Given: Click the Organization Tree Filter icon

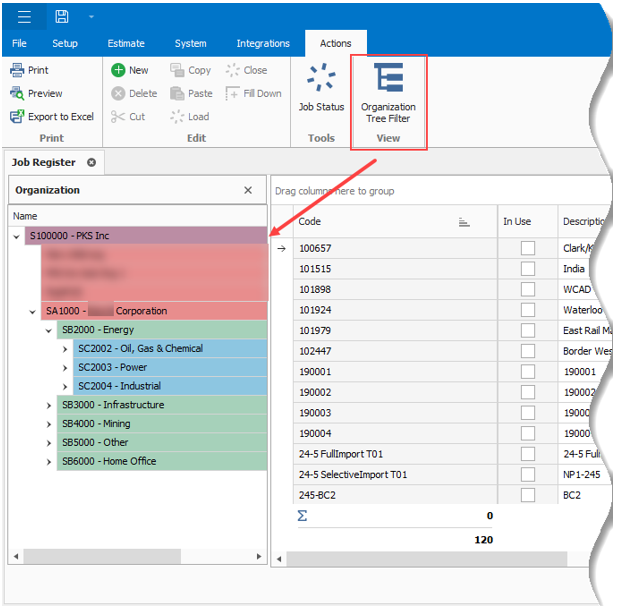Looking at the screenshot, I should [388, 80].
